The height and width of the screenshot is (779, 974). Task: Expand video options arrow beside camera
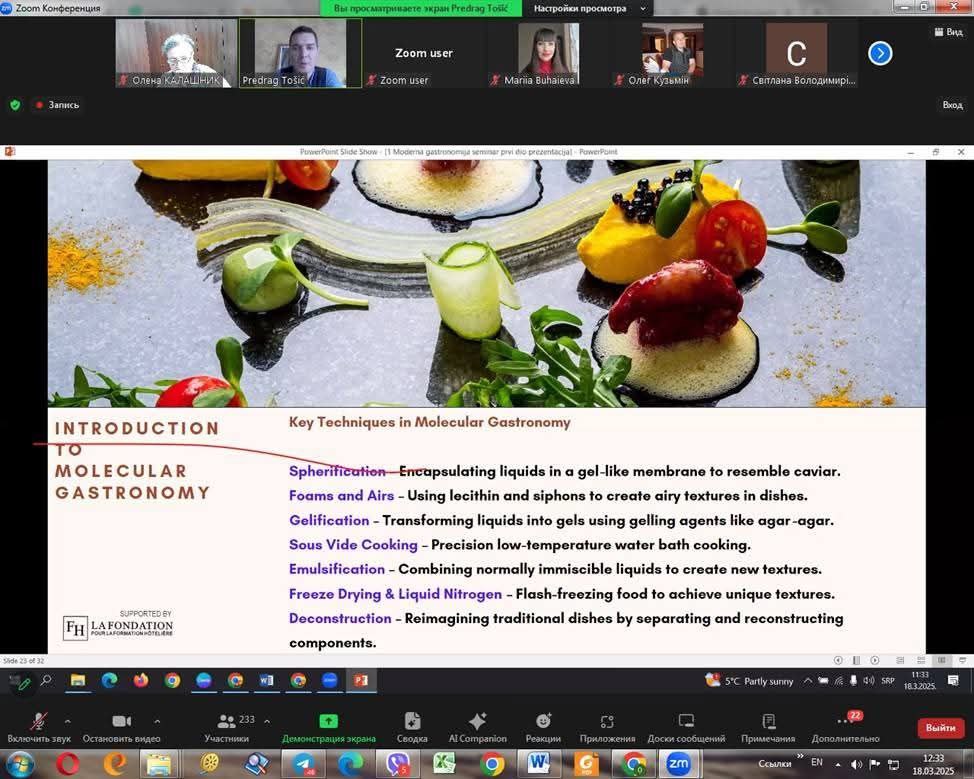[x=157, y=721]
